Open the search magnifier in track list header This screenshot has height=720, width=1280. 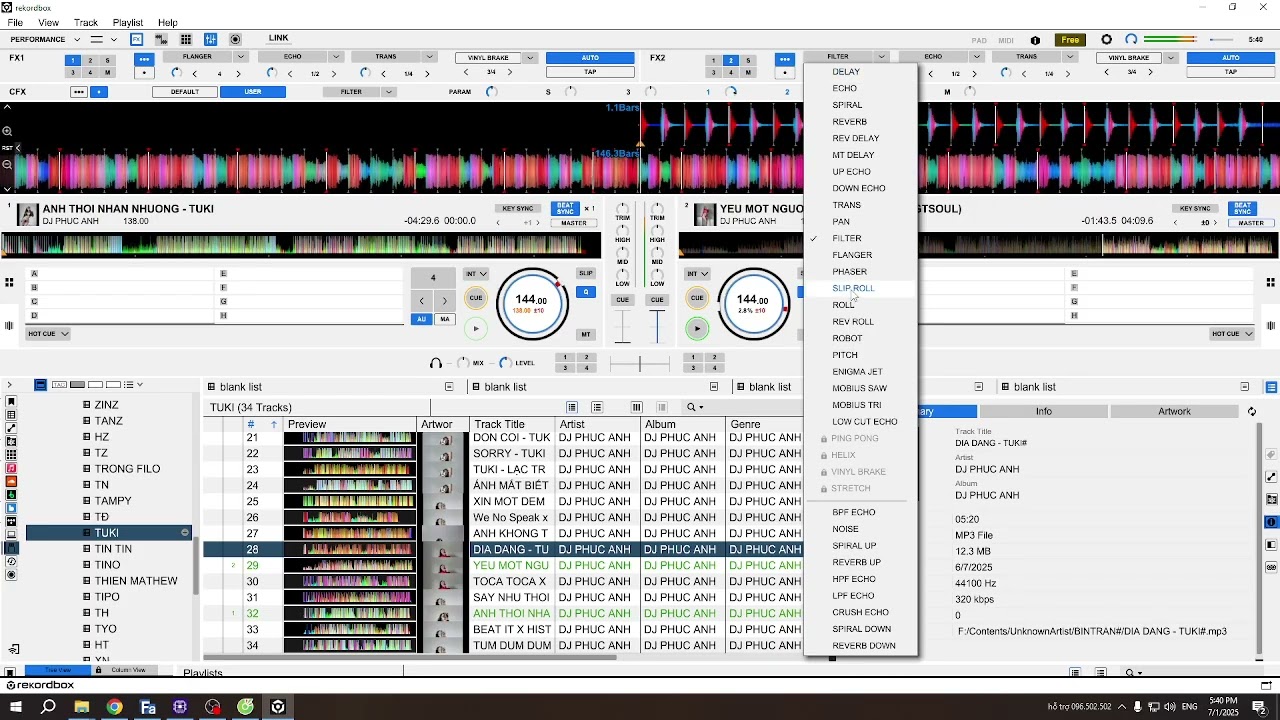(x=691, y=407)
